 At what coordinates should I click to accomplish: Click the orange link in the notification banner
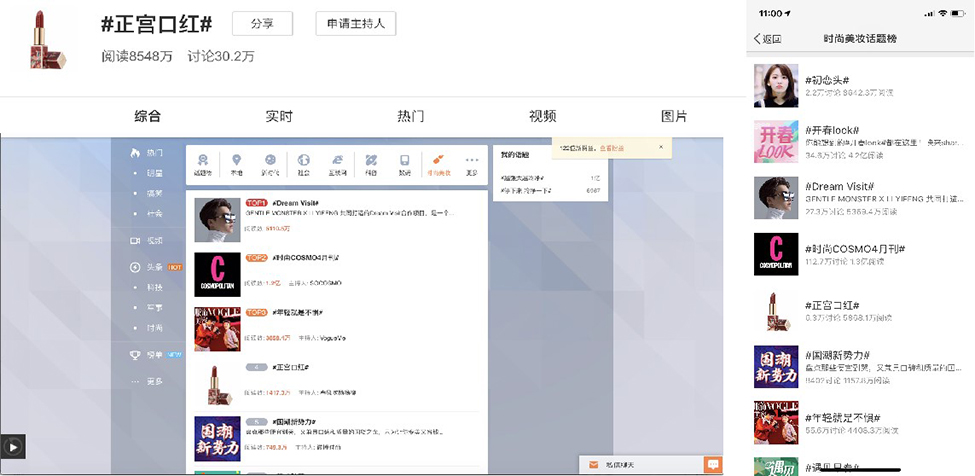pyautogui.click(x=612, y=148)
